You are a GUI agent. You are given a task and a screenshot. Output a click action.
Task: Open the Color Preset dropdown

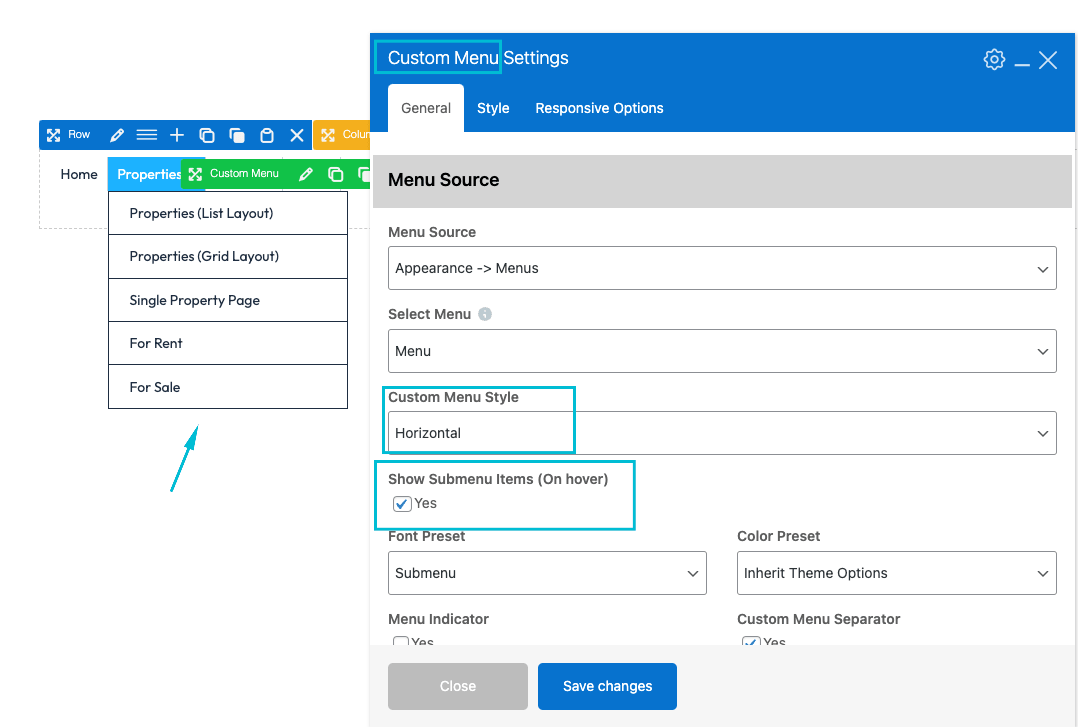click(x=896, y=573)
